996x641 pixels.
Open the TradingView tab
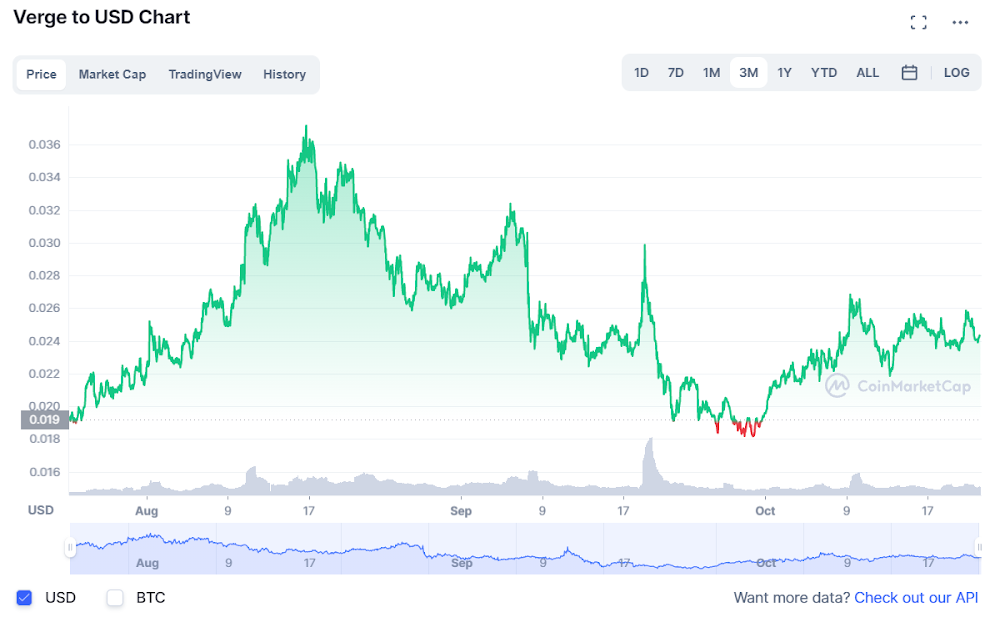(205, 74)
